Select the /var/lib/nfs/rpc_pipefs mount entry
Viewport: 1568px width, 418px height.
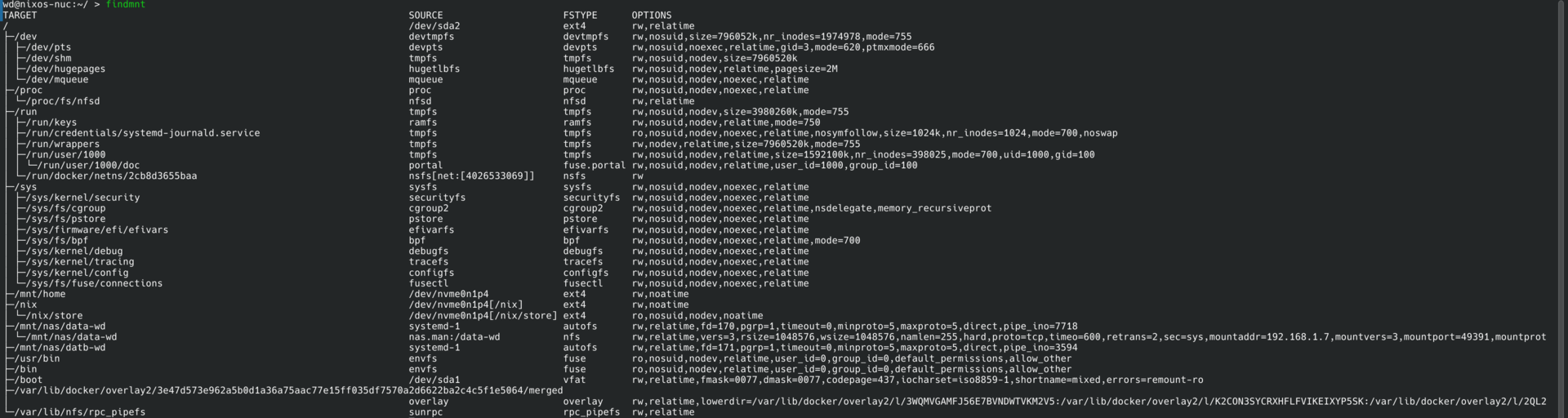(x=79, y=412)
